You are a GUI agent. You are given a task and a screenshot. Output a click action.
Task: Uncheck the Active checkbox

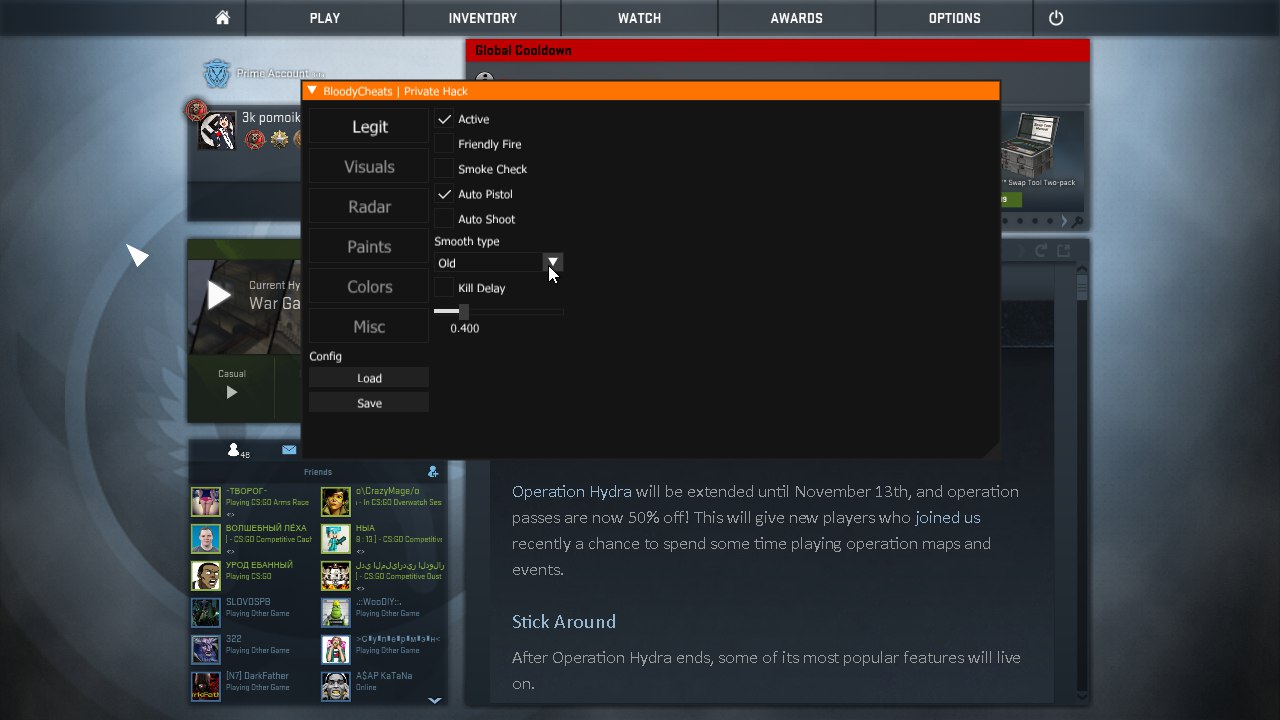point(444,119)
